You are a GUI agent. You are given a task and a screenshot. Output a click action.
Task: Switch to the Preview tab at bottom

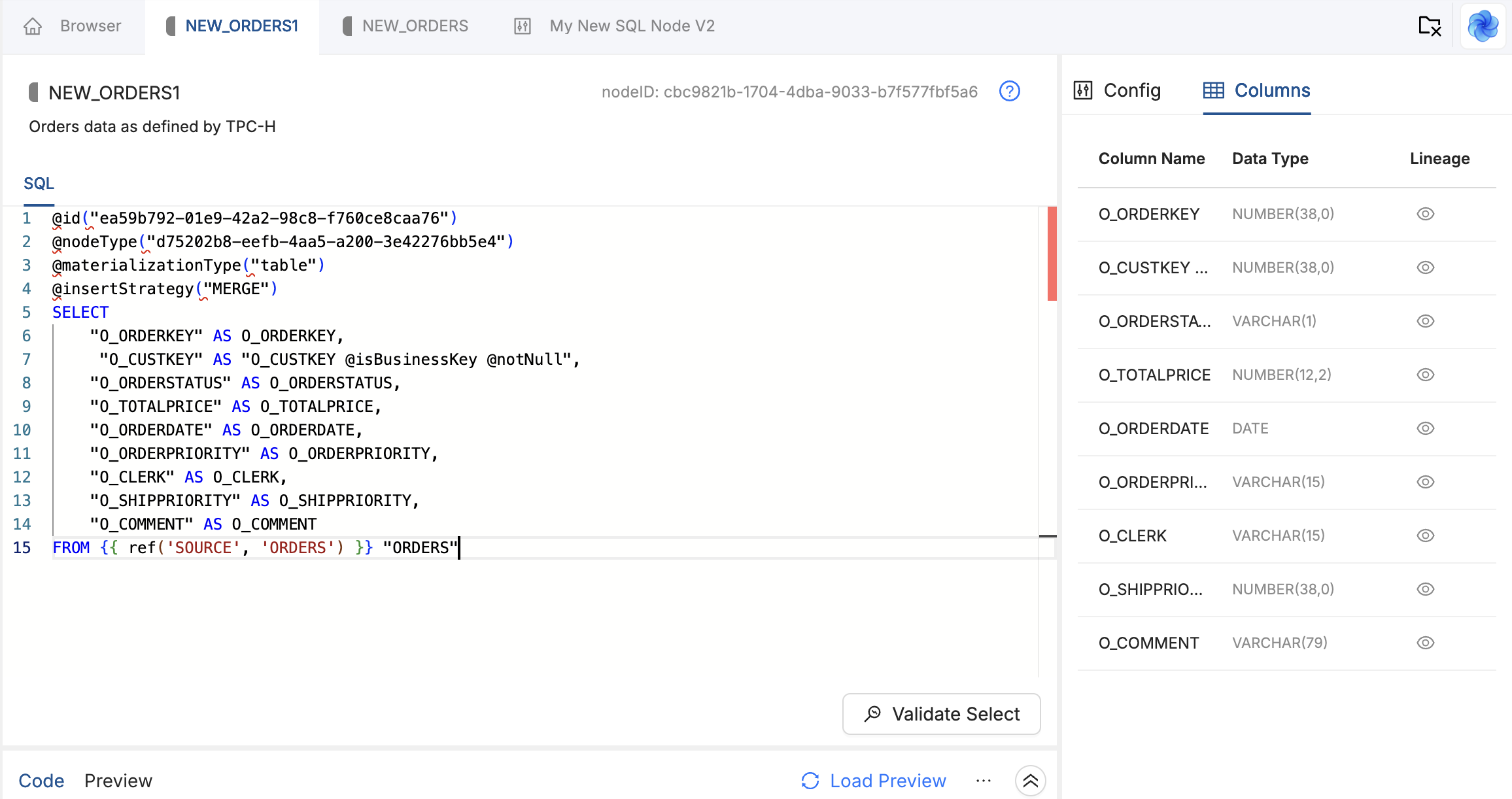pos(118,781)
